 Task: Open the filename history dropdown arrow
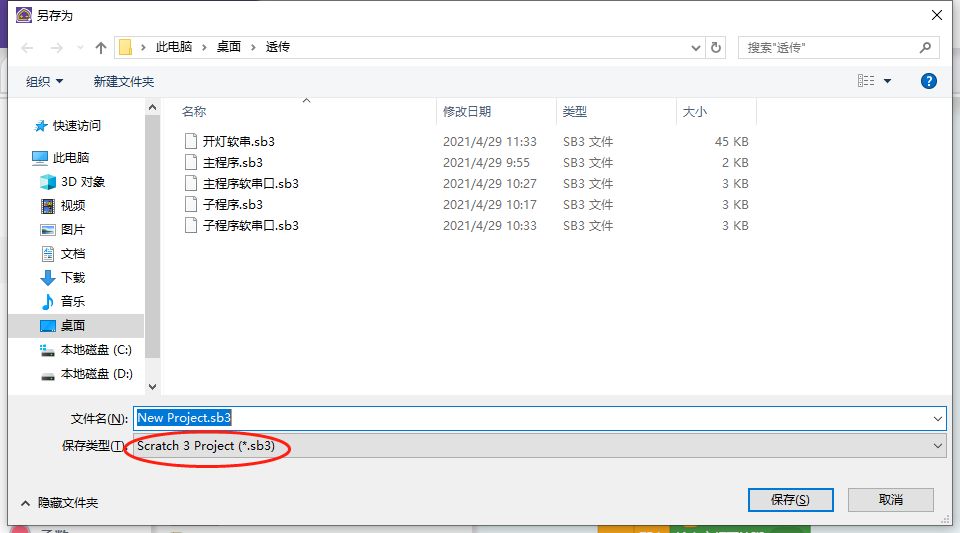[x=937, y=418]
